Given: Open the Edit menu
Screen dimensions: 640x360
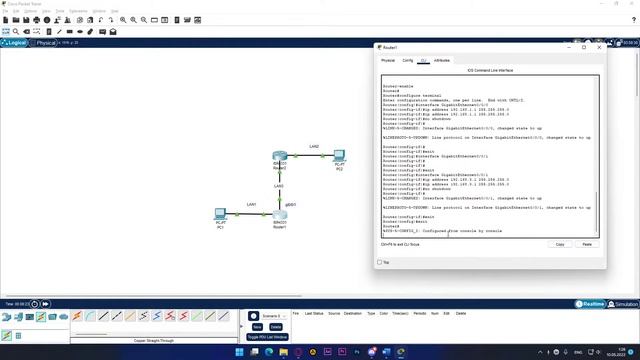Looking at the screenshot, I should [16, 11].
